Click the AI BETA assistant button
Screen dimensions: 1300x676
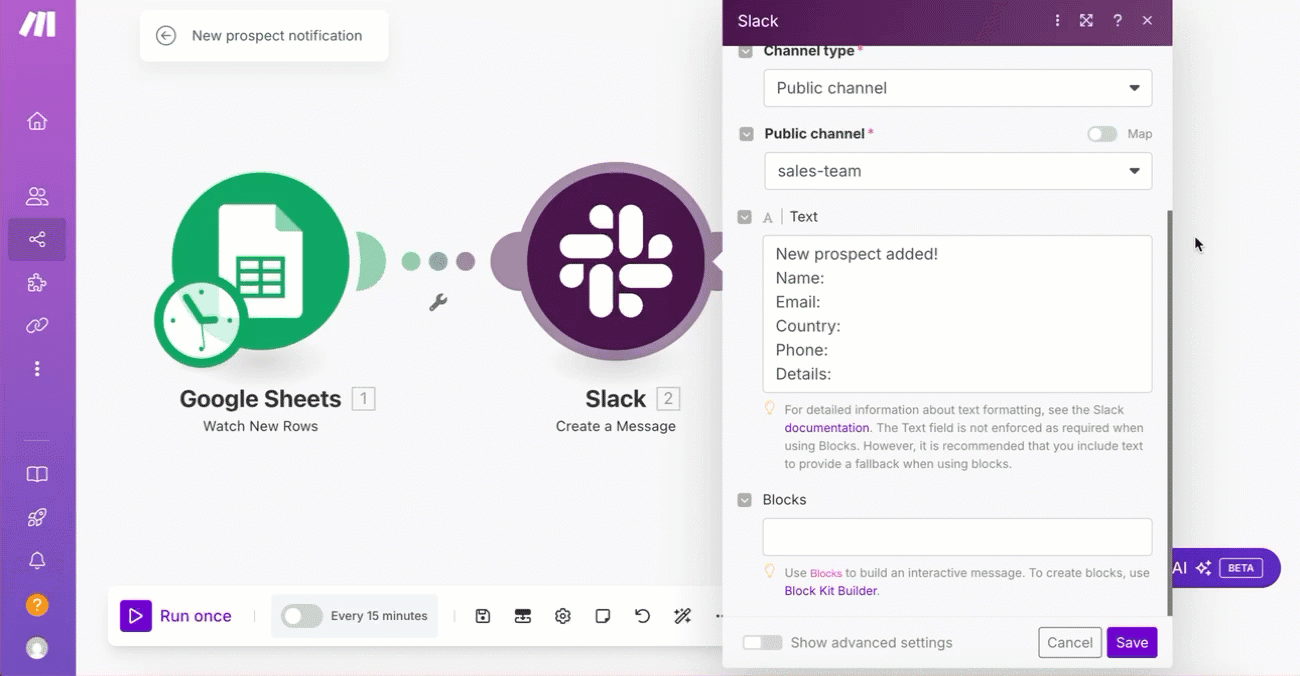click(1225, 568)
